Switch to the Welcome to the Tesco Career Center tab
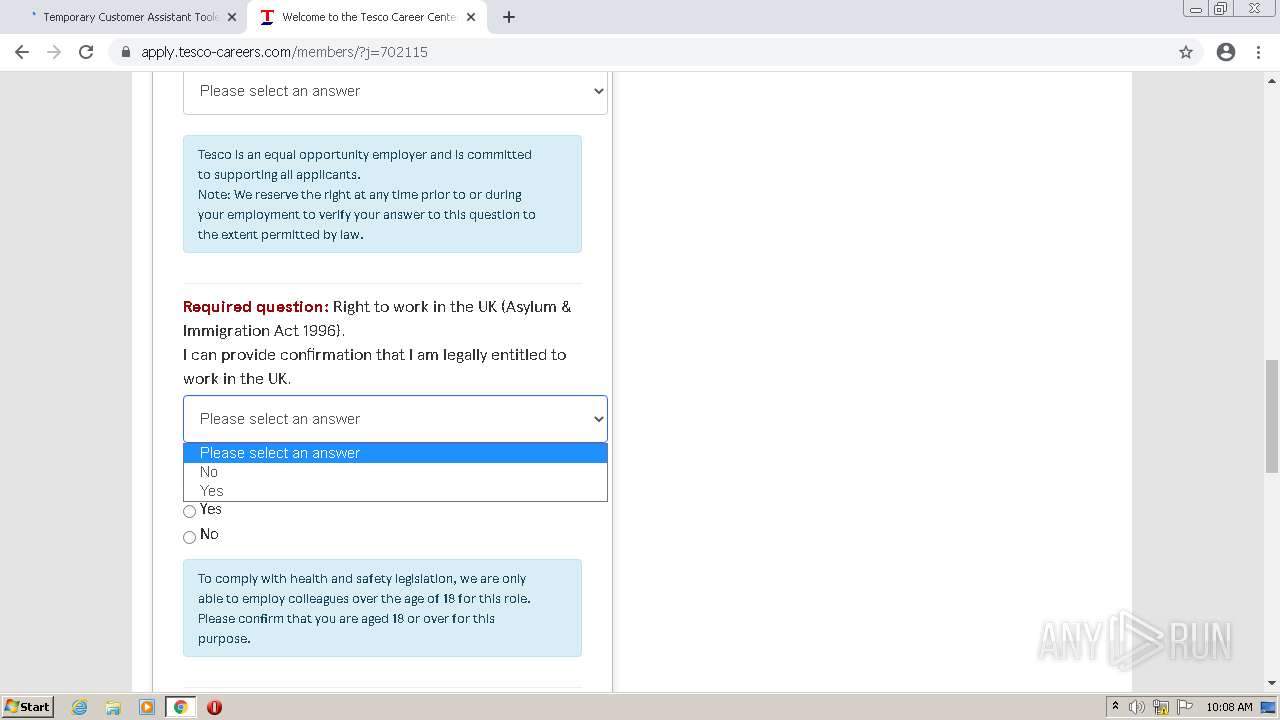 point(368,17)
